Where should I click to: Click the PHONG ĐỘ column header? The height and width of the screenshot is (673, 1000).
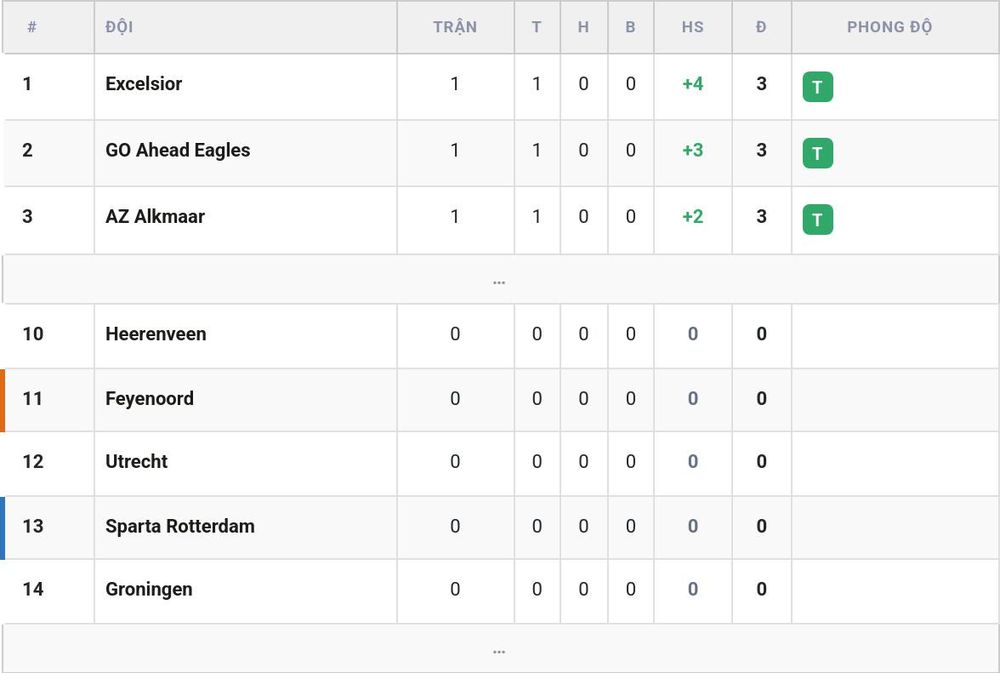pyautogui.click(x=890, y=27)
